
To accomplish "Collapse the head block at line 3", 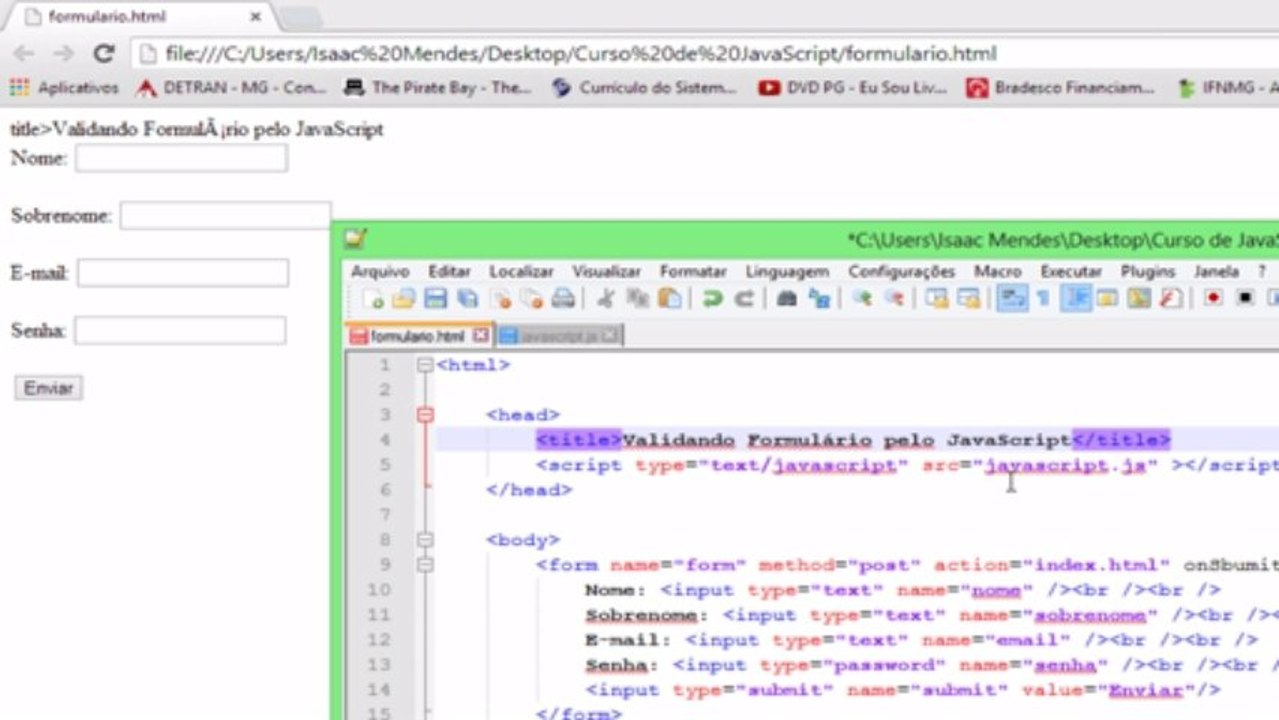I will pyautogui.click(x=425, y=415).
